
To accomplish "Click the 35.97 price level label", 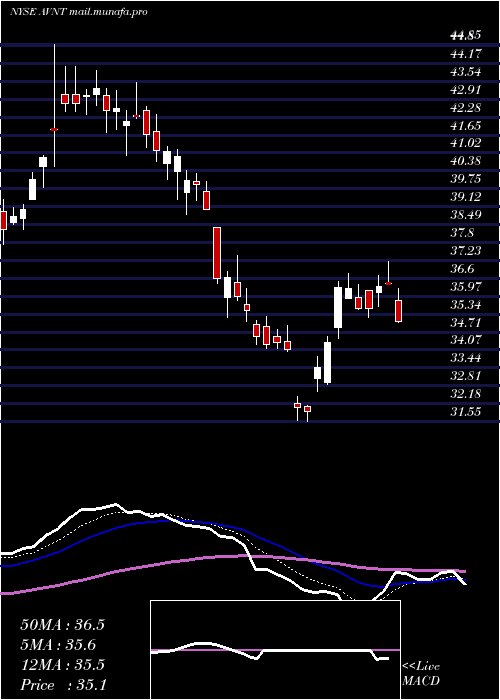I will [466, 287].
